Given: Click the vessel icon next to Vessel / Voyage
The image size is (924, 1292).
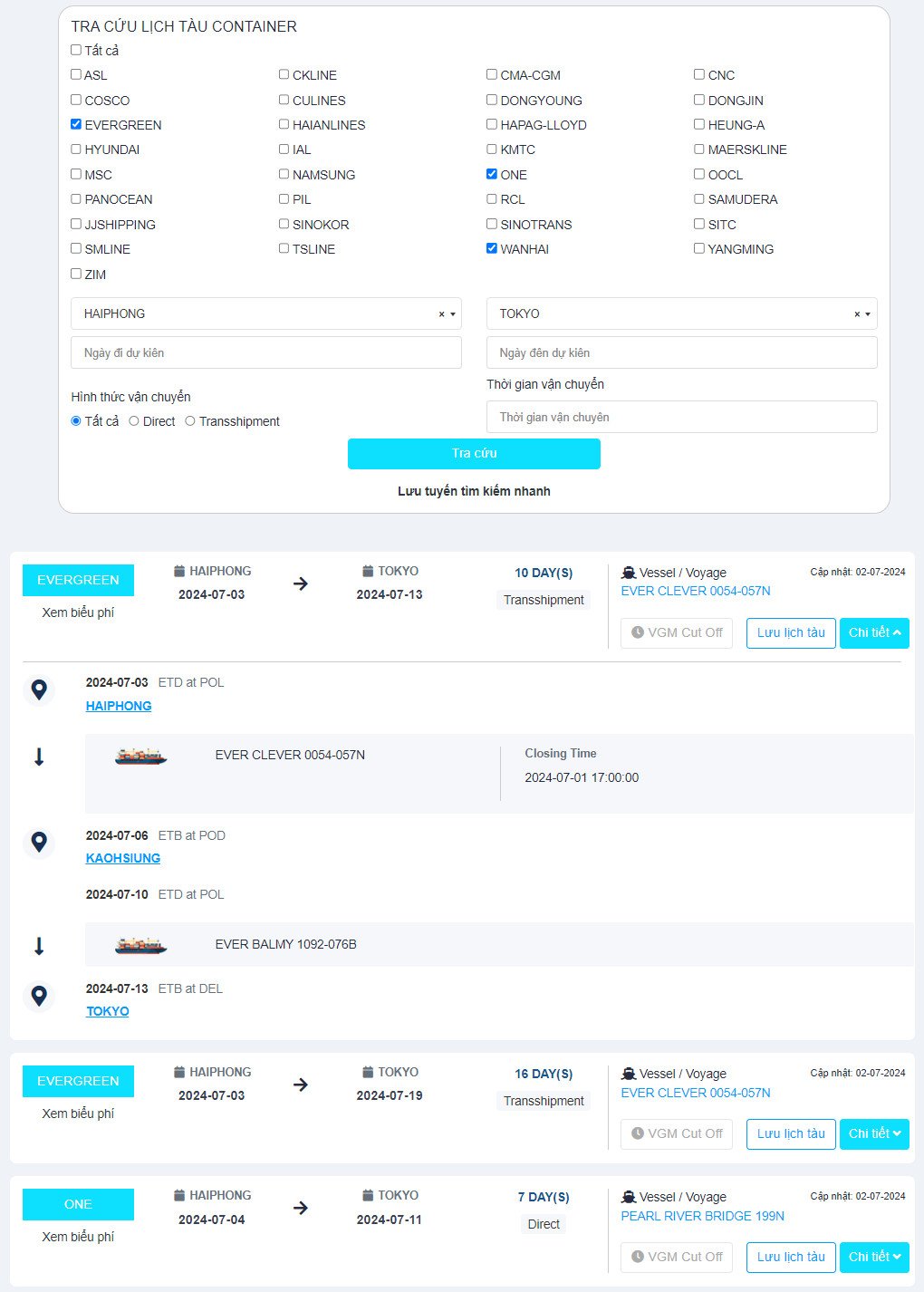Looking at the screenshot, I should (630, 572).
